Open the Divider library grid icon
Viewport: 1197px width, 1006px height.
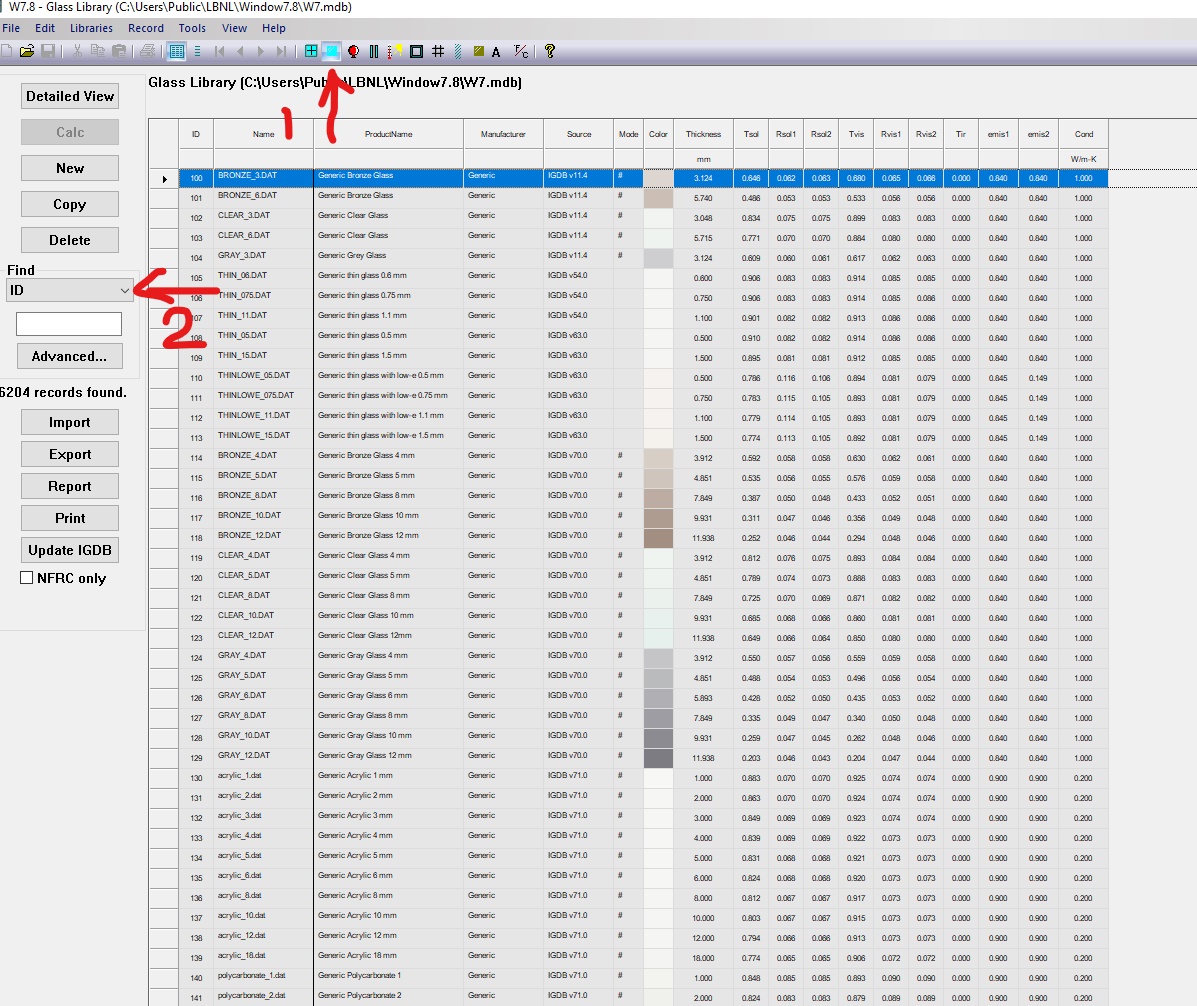437,51
